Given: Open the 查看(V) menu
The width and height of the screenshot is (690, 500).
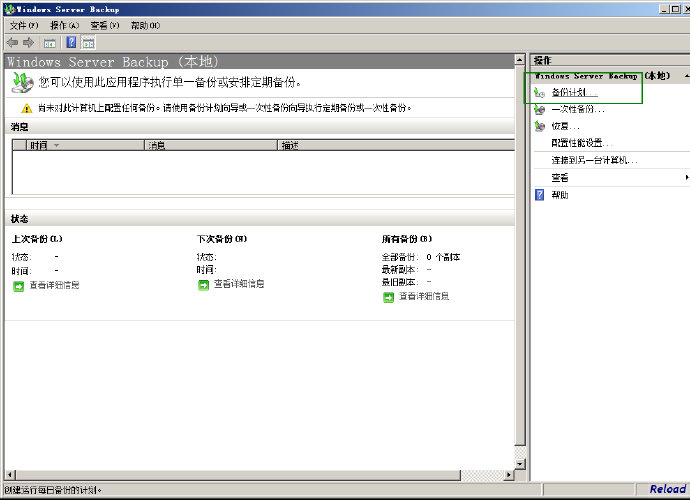Looking at the screenshot, I should click(105, 26).
